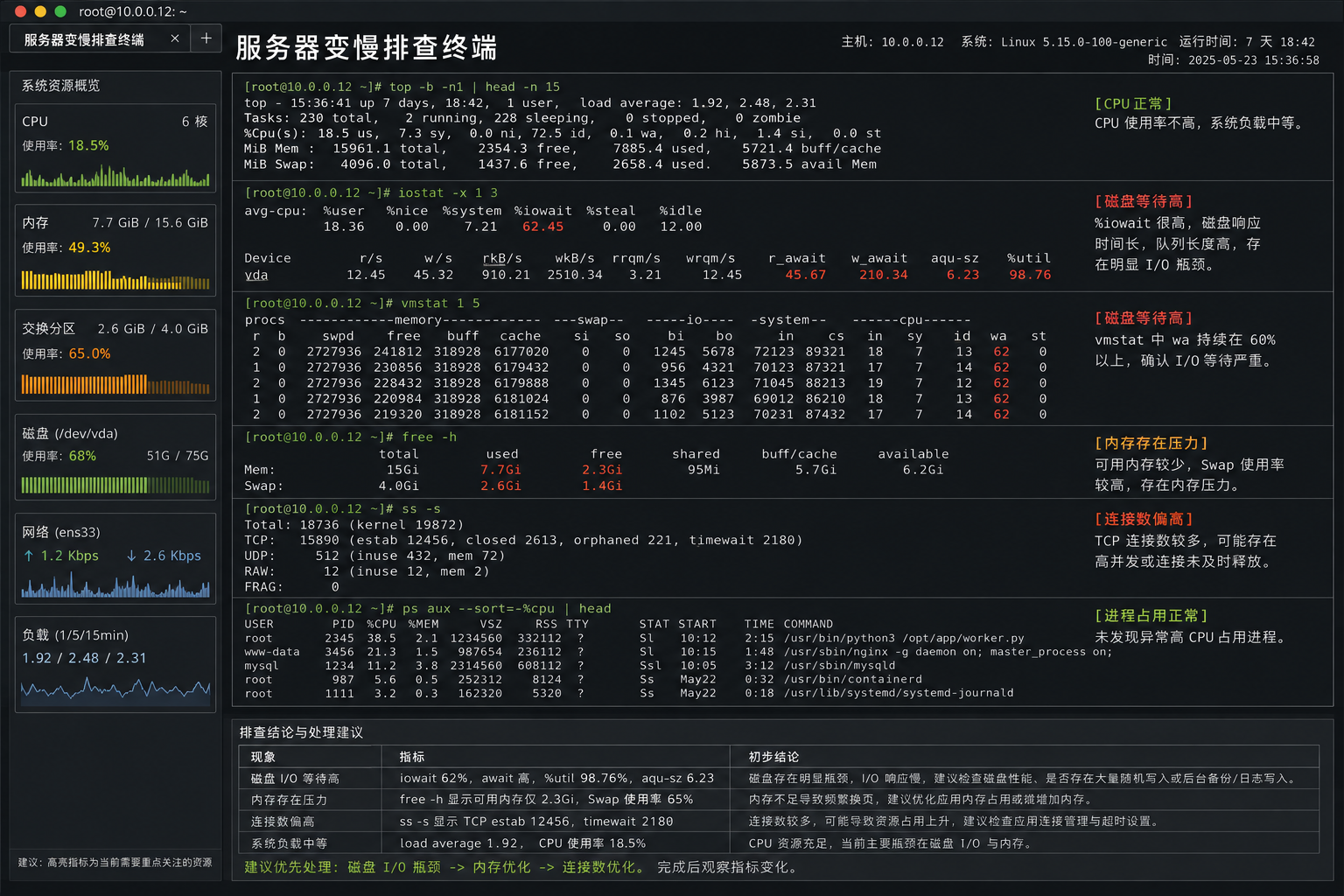Screen dimensions: 1344x896
Task: Click the 磁盘 (/dev/vda) usage bar
Action: [115, 485]
